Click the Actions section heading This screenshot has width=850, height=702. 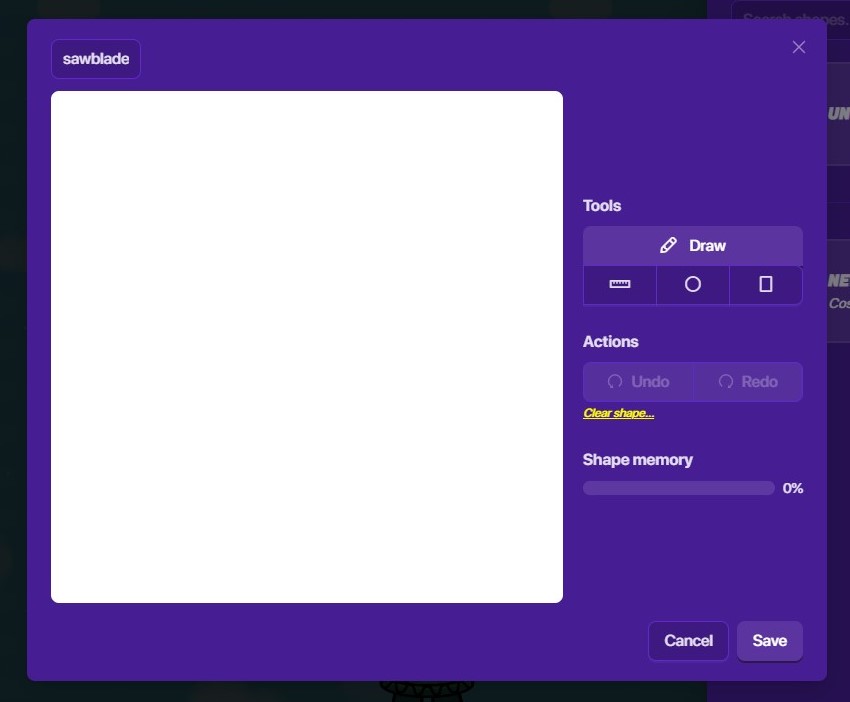(x=610, y=342)
